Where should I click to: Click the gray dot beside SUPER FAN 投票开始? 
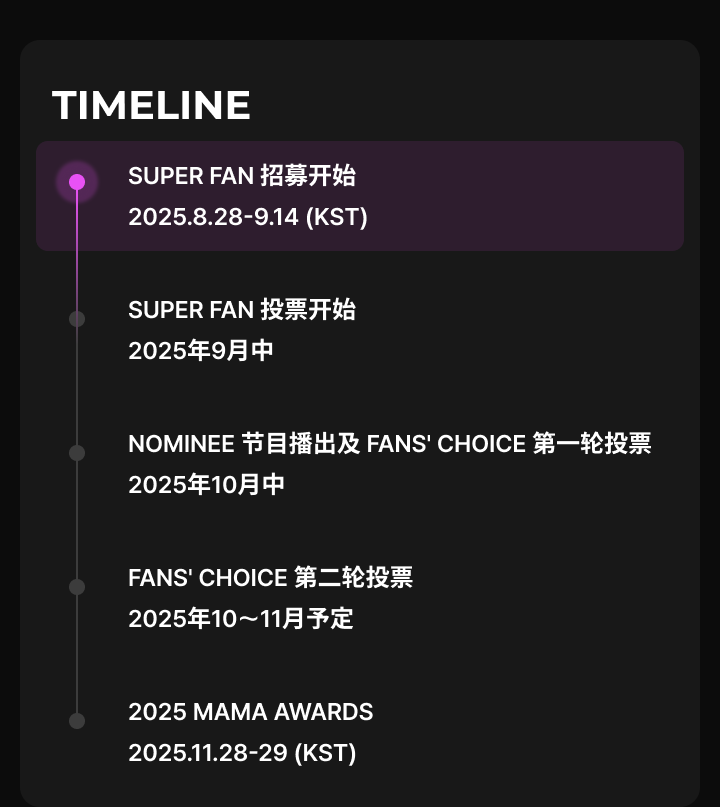(x=77, y=319)
